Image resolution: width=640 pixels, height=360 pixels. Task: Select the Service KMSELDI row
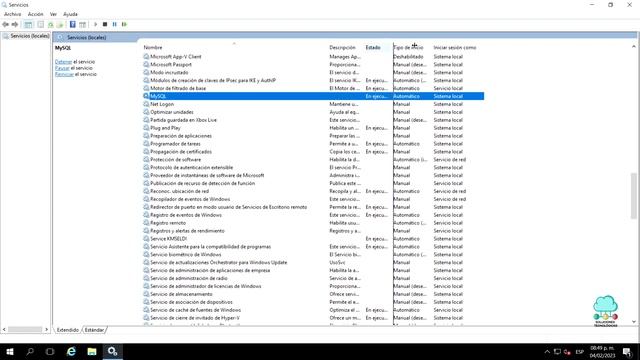[168, 239]
